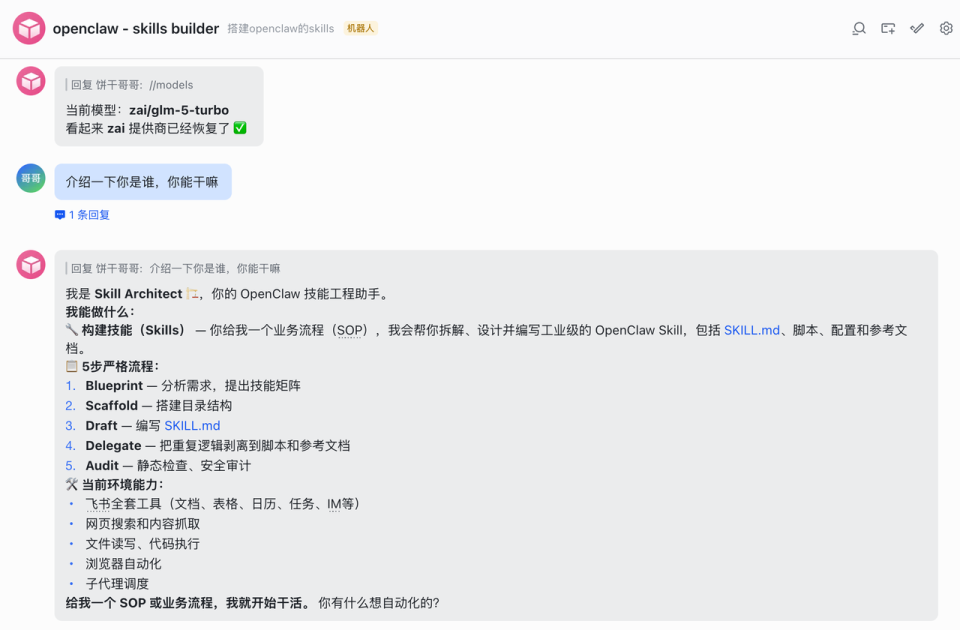The height and width of the screenshot is (630, 960).
Task: Open the in-chat search magnifier
Action: click(x=858, y=29)
